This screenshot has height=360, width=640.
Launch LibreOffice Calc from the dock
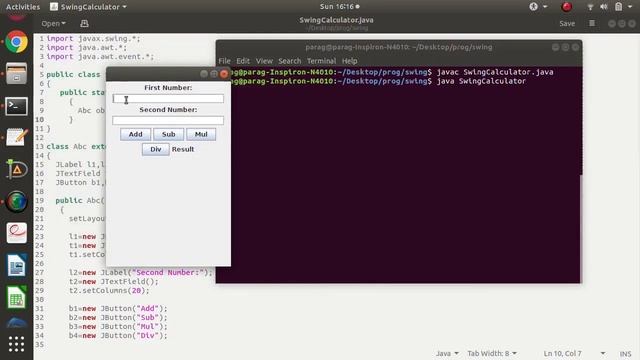16,297
